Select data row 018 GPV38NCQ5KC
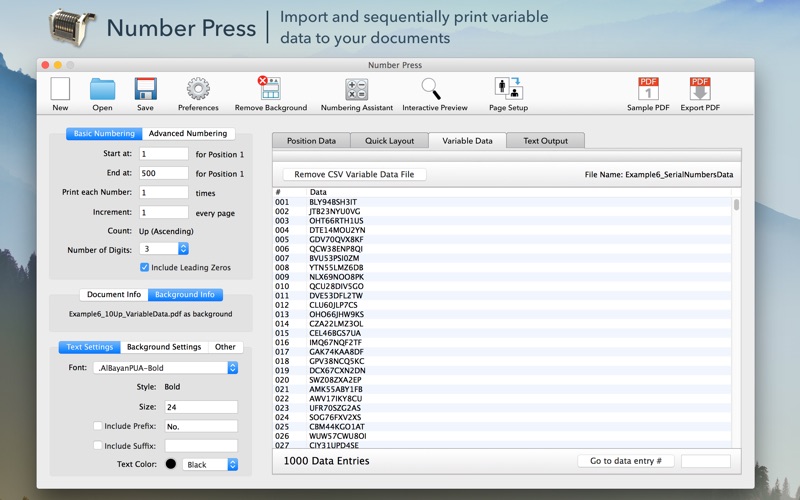Viewport: 800px width, 500px height. point(503,361)
